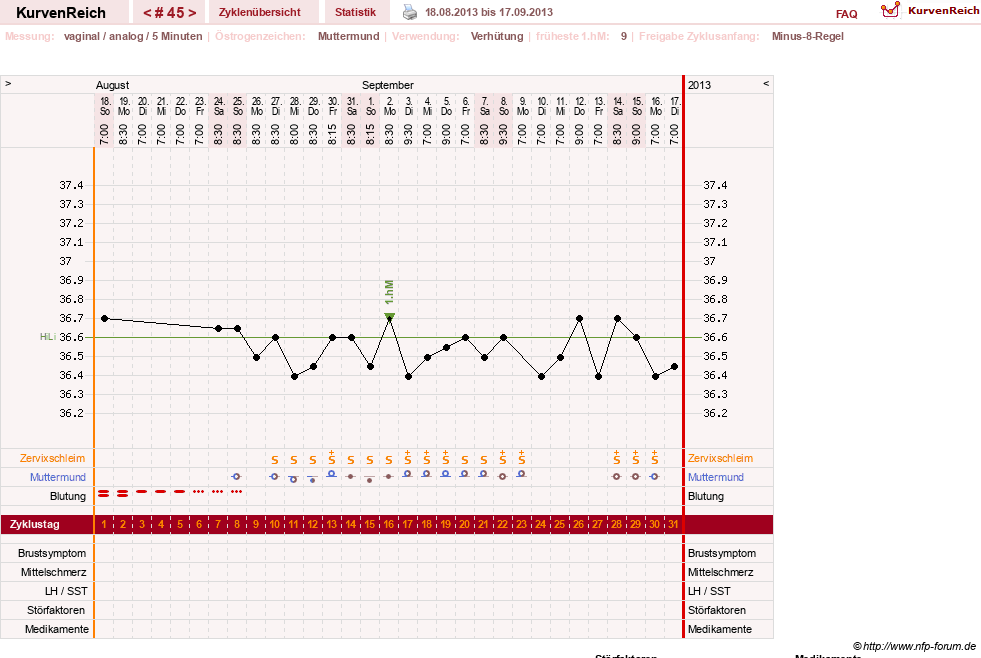Click the spotting dots on cycle day 8

click(x=236, y=492)
